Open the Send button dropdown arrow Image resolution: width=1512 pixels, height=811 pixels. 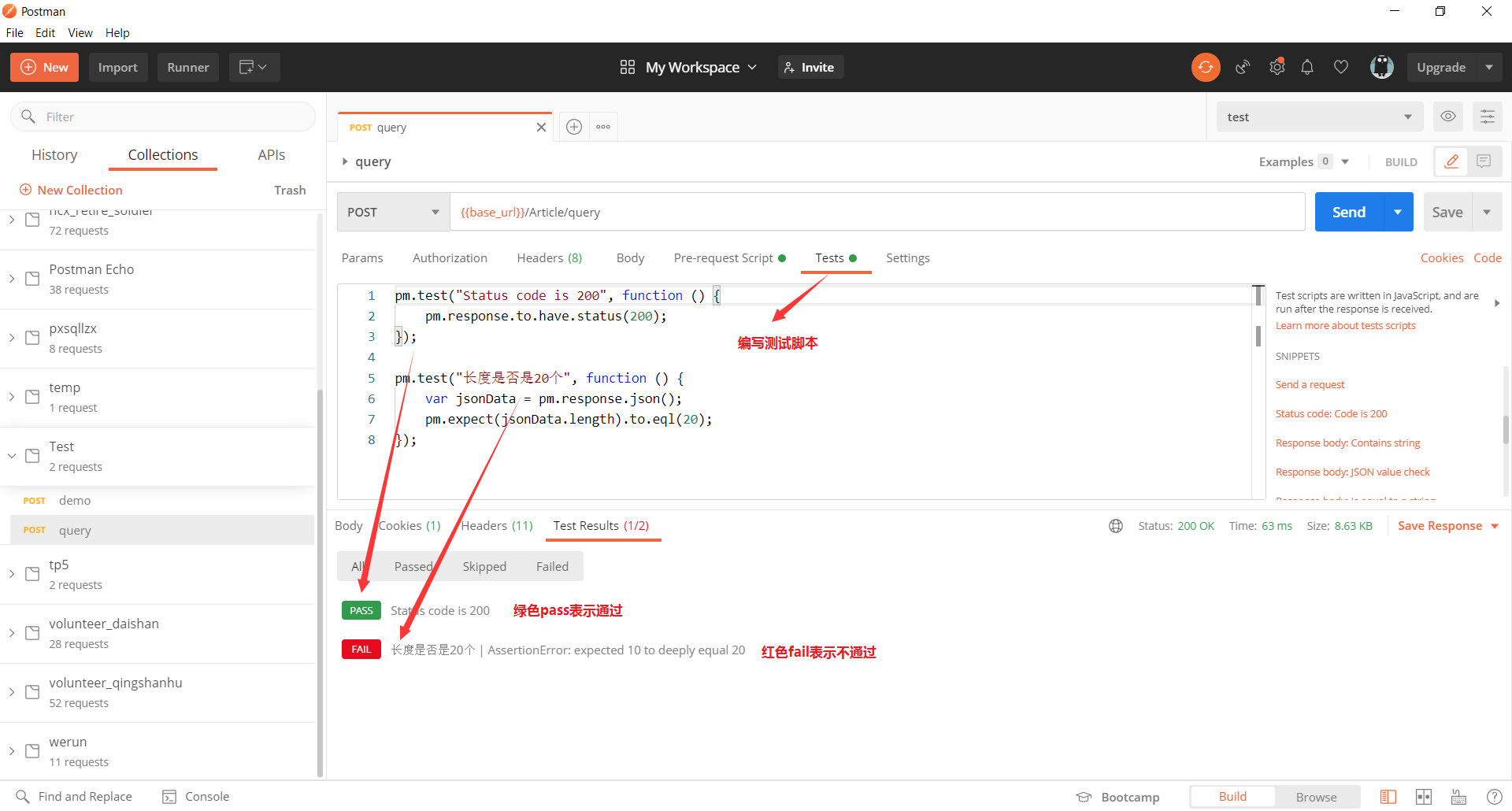pos(1398,213)
